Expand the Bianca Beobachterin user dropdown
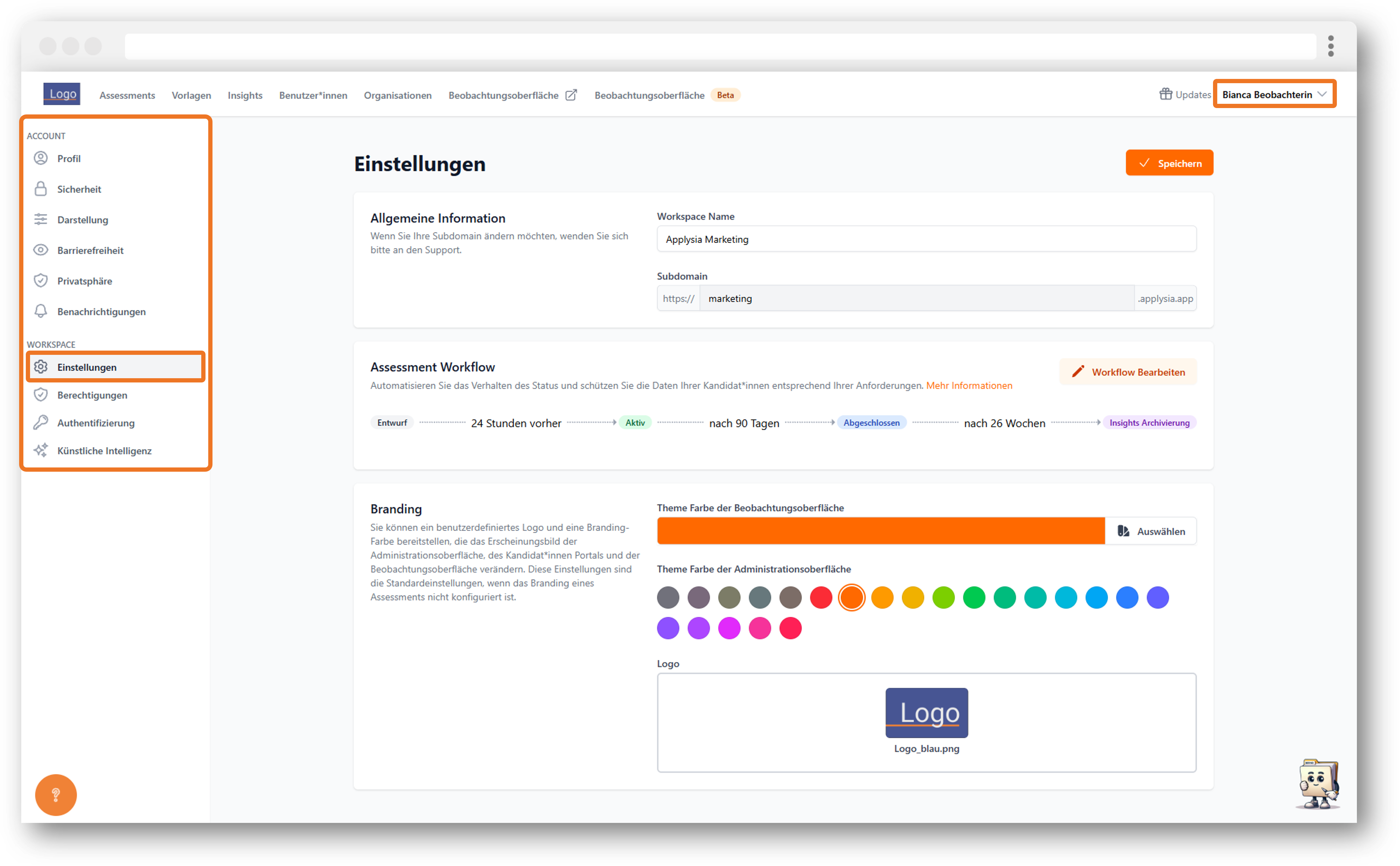This screenshot has height=866, width=1400. [x=1275, y=94]
